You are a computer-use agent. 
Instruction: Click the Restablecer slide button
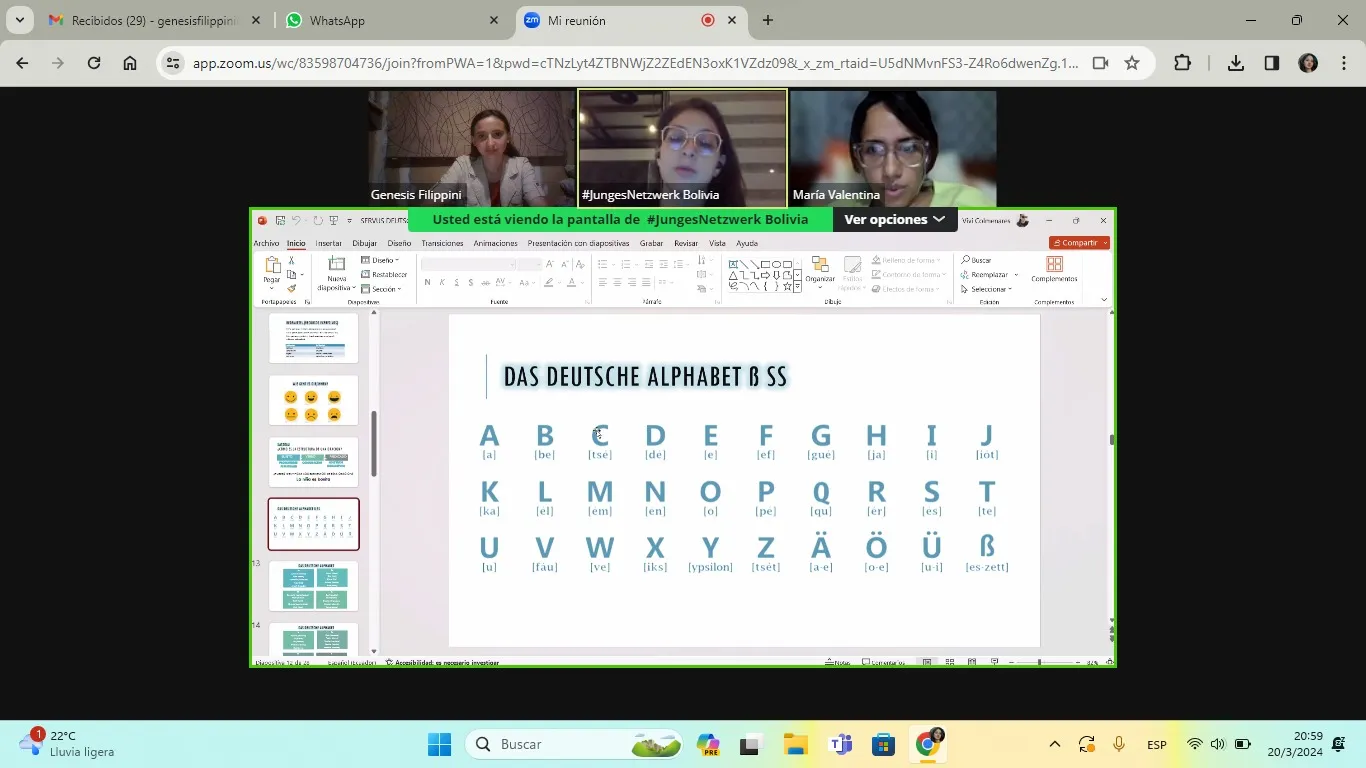coord(384,274)
